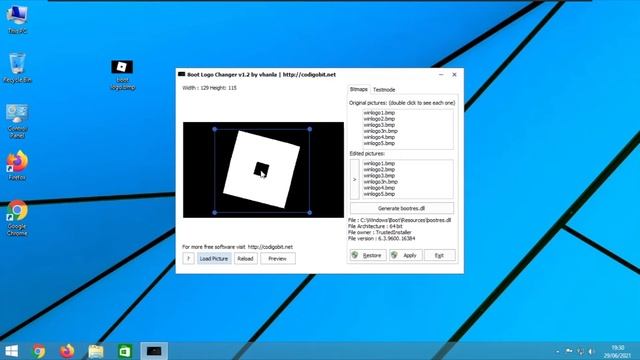Select winlogo3n.bmp in Original pictures
The height and width of the screenshot is (360, 640).
[380, 131]
